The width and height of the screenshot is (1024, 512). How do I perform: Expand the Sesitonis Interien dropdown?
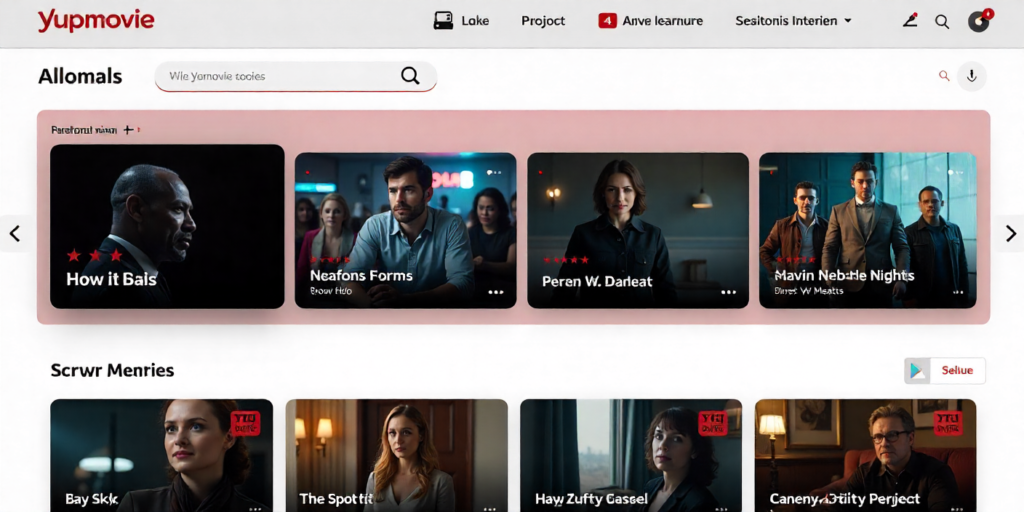793,21
